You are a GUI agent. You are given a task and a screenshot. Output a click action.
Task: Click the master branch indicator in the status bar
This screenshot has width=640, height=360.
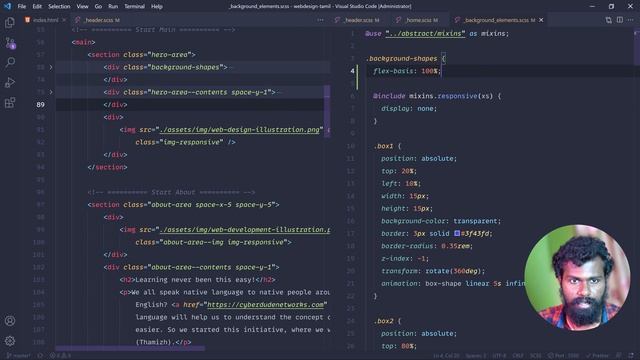(x=18, y=356)
